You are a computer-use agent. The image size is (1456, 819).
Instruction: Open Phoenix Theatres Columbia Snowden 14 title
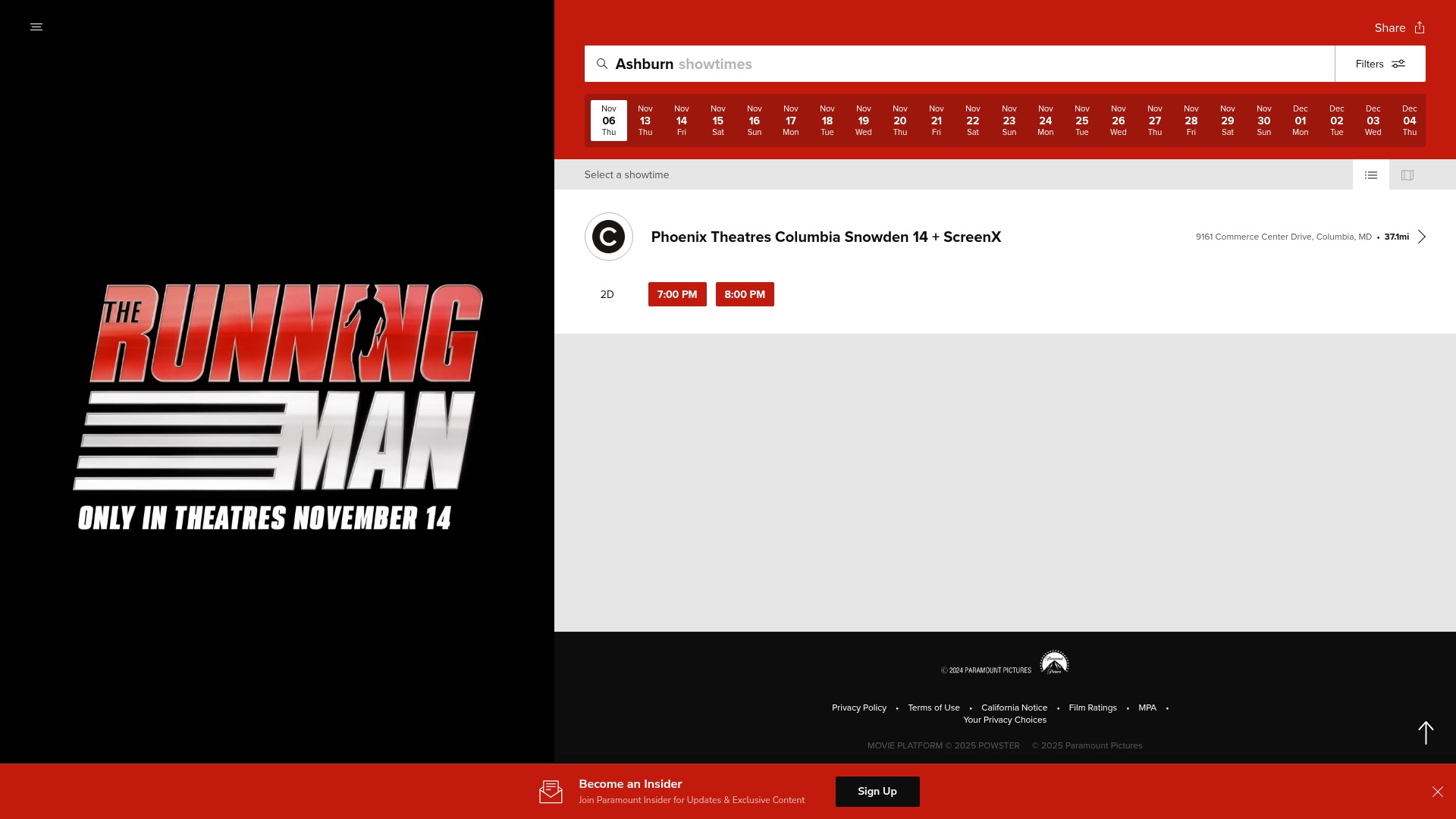point(826,237)
